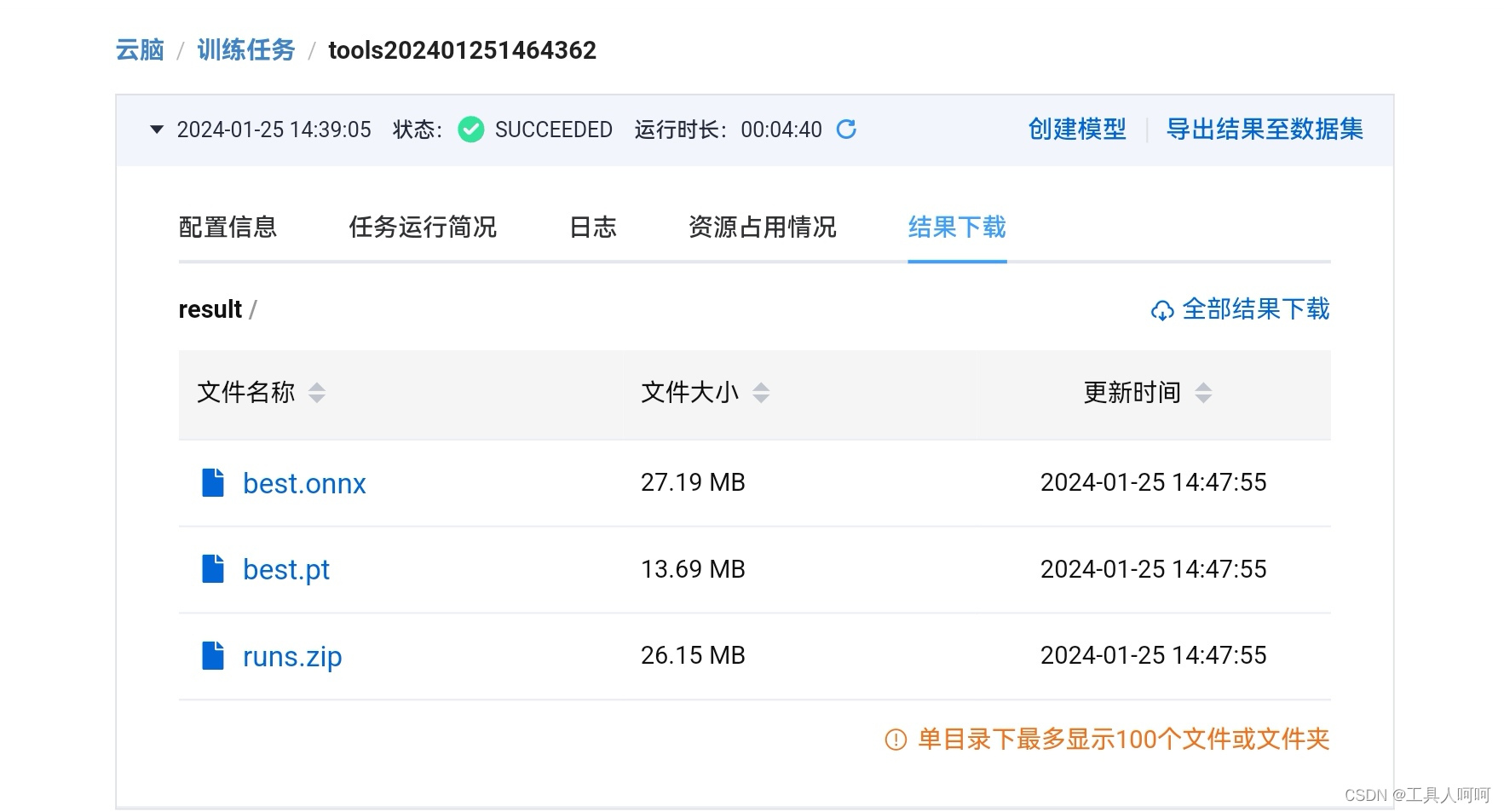Sort by 文件名称 column arrows
This screenshot has height=812, width=1504.
317,393
